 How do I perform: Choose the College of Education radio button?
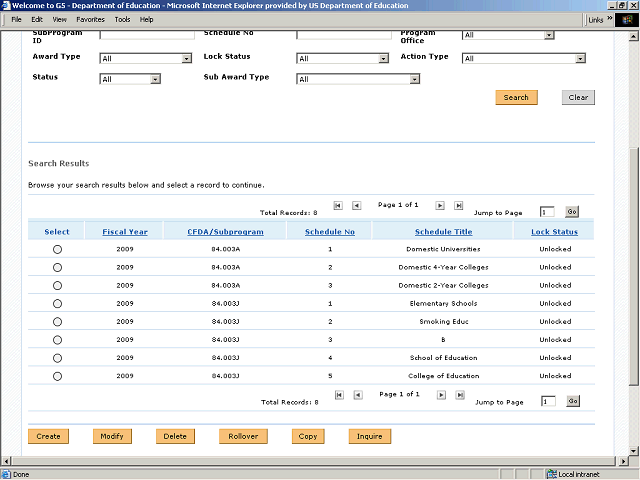[57, 377]
